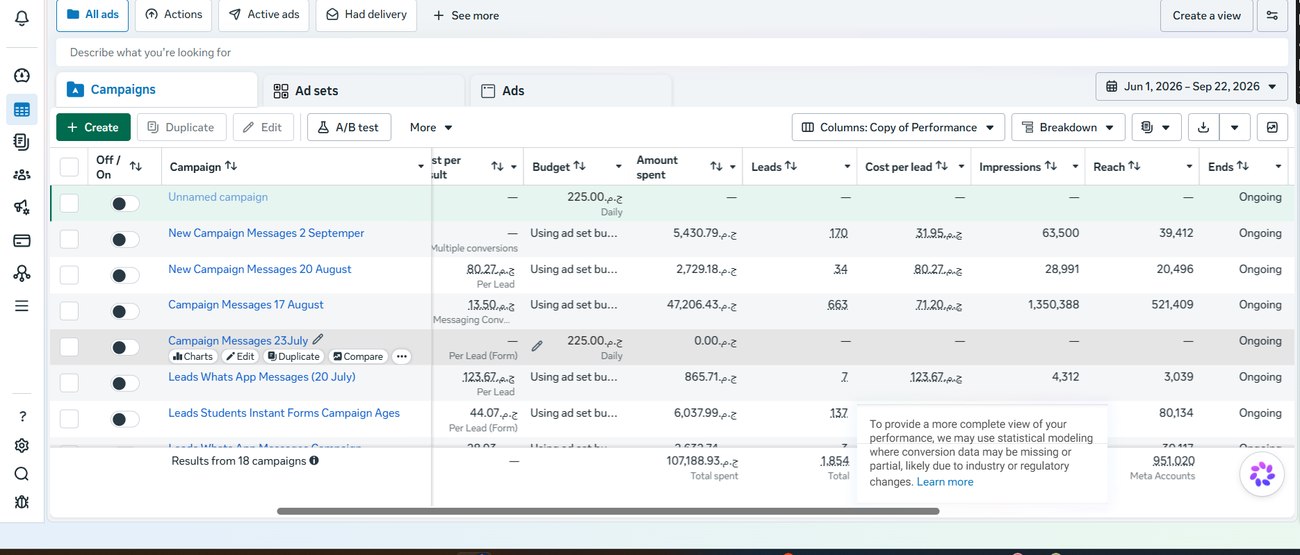Open the Audiences people icon in sidebar

click(21, 174)
